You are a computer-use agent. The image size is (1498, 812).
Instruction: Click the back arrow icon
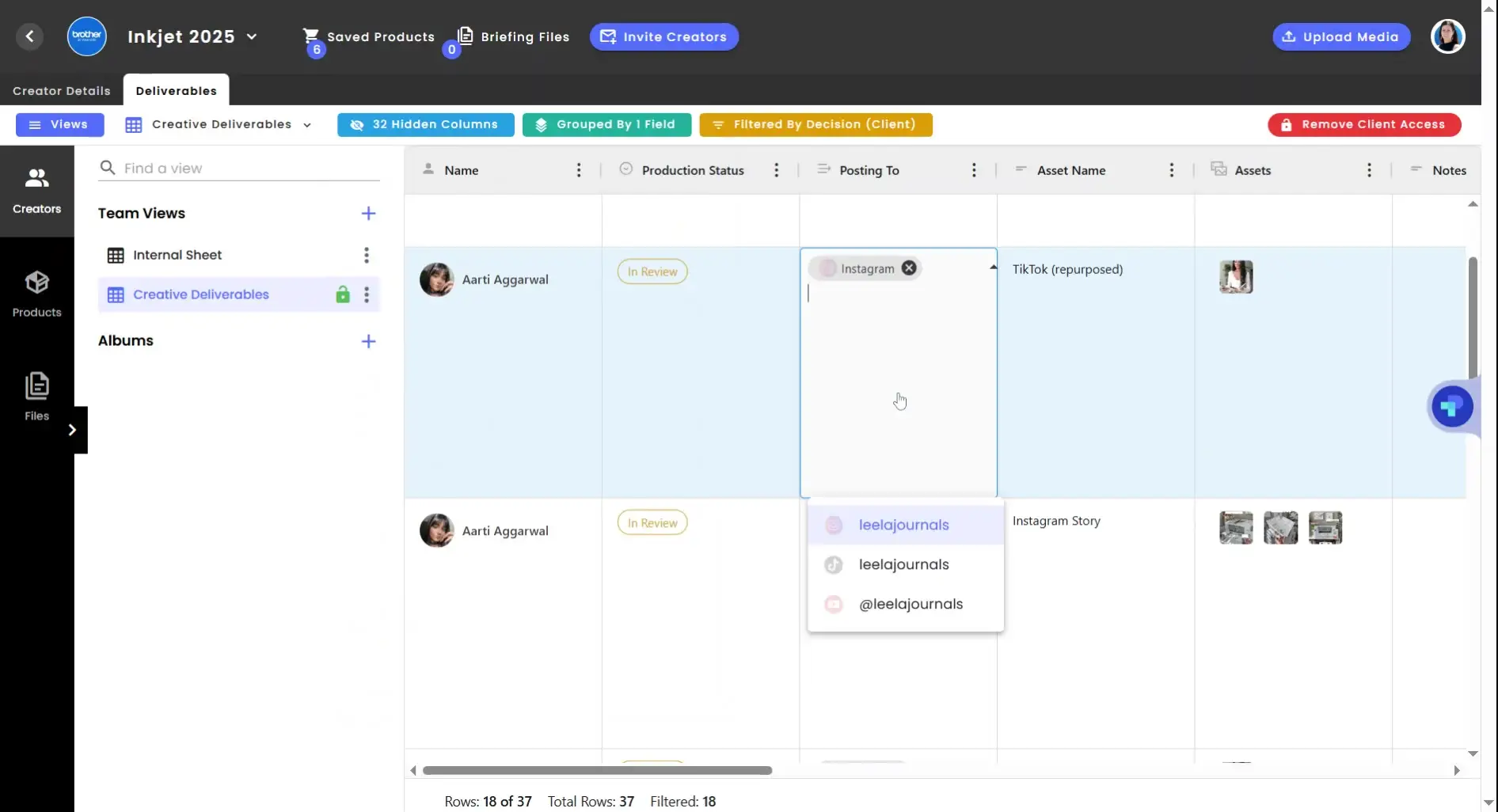click(29, 36)
